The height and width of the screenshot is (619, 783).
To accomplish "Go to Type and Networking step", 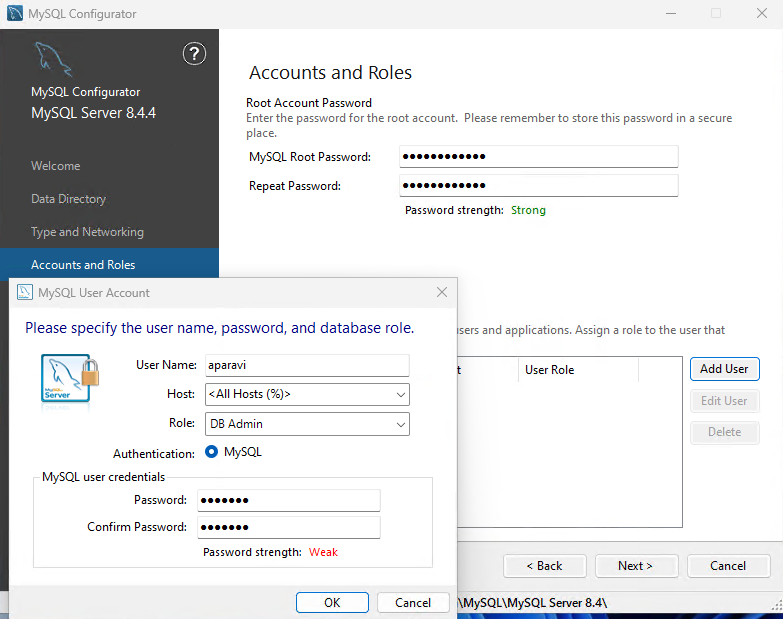I will [87, 232].
